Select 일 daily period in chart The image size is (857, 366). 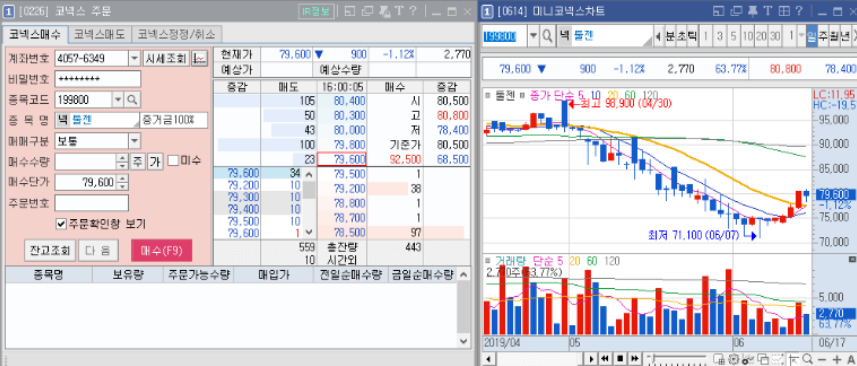point(811,37)
